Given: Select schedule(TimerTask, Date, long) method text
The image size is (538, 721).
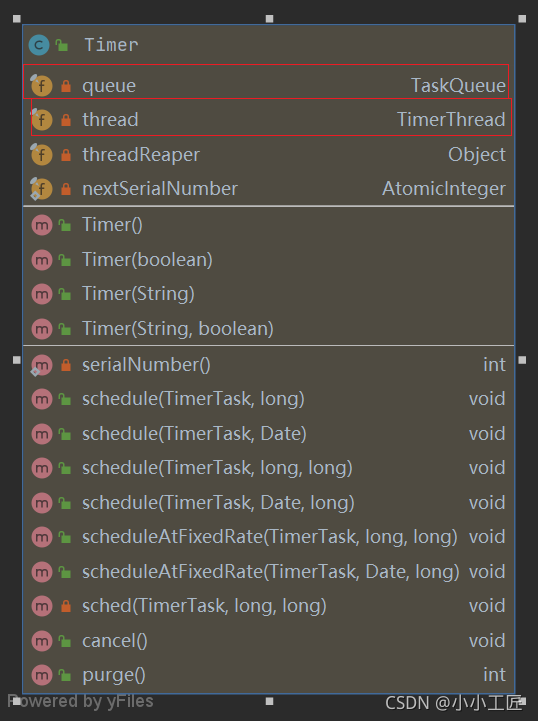Looking at the screenshot, I should click(218, 503).
